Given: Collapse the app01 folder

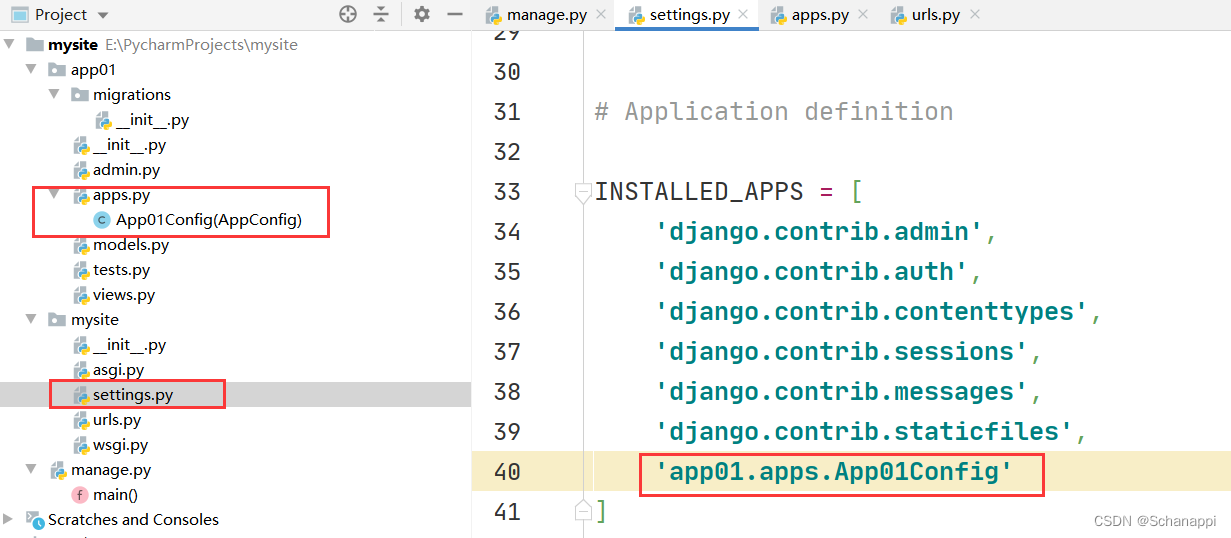Looking at the screenshot, I should click(x=32, y=70).
